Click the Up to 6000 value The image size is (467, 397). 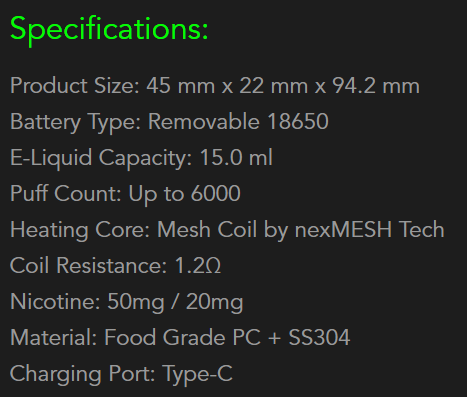click(185, 194)
